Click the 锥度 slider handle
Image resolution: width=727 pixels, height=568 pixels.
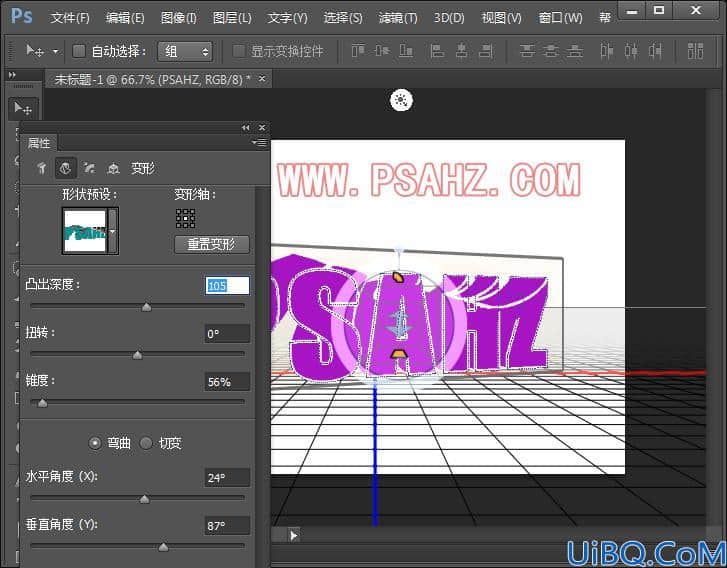(42, 403)
